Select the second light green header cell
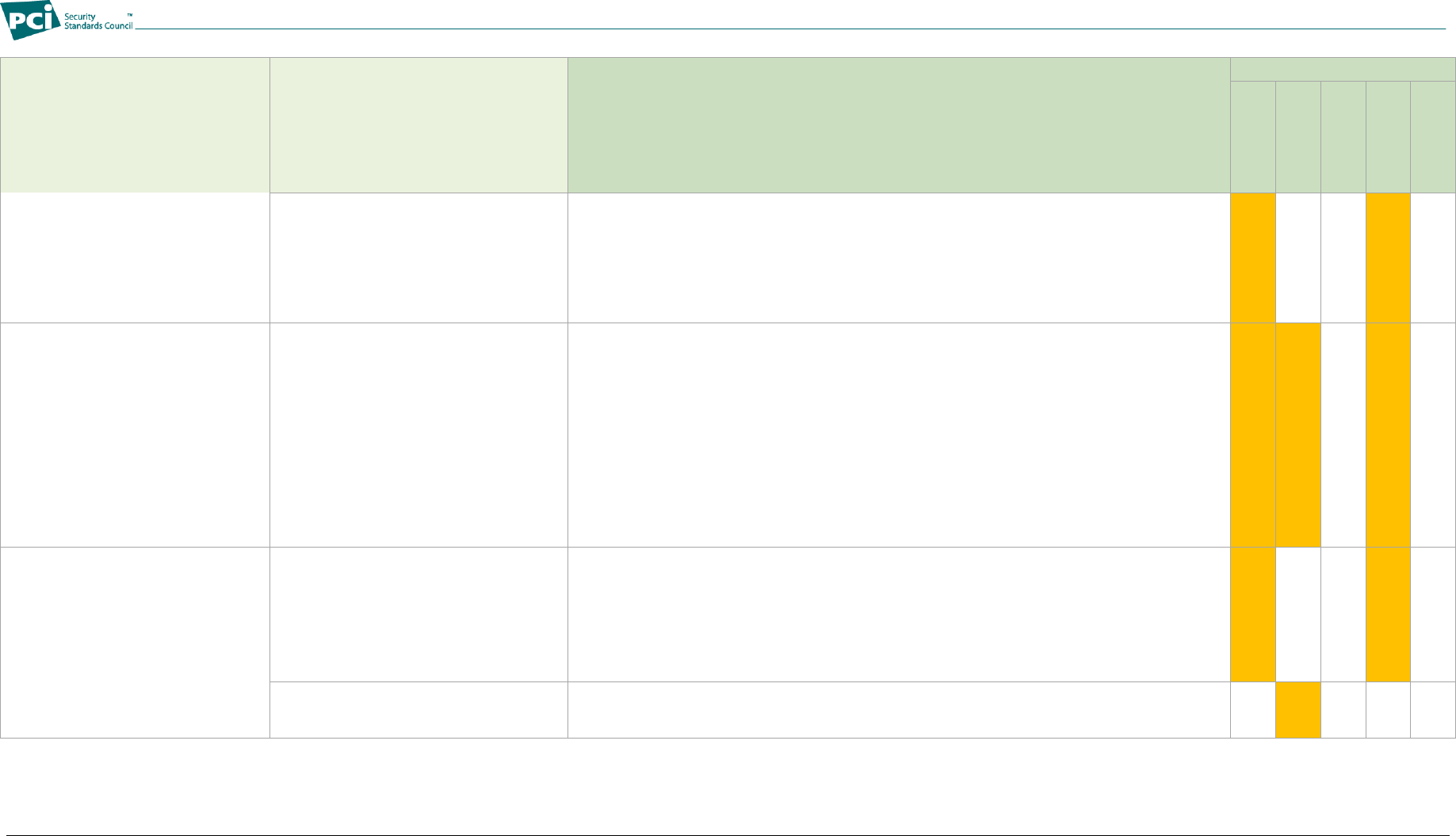1456x836 pixels. tap(418, 125)
